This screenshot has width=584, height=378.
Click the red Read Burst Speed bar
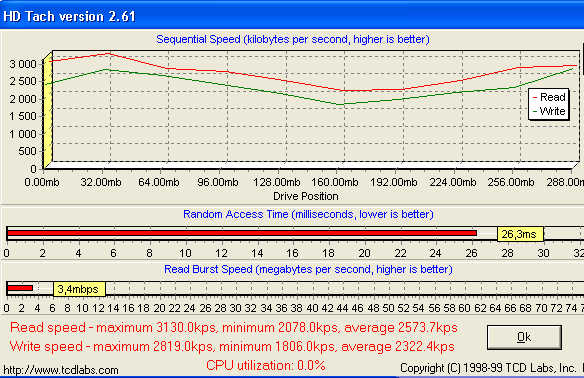pos(20,288)
